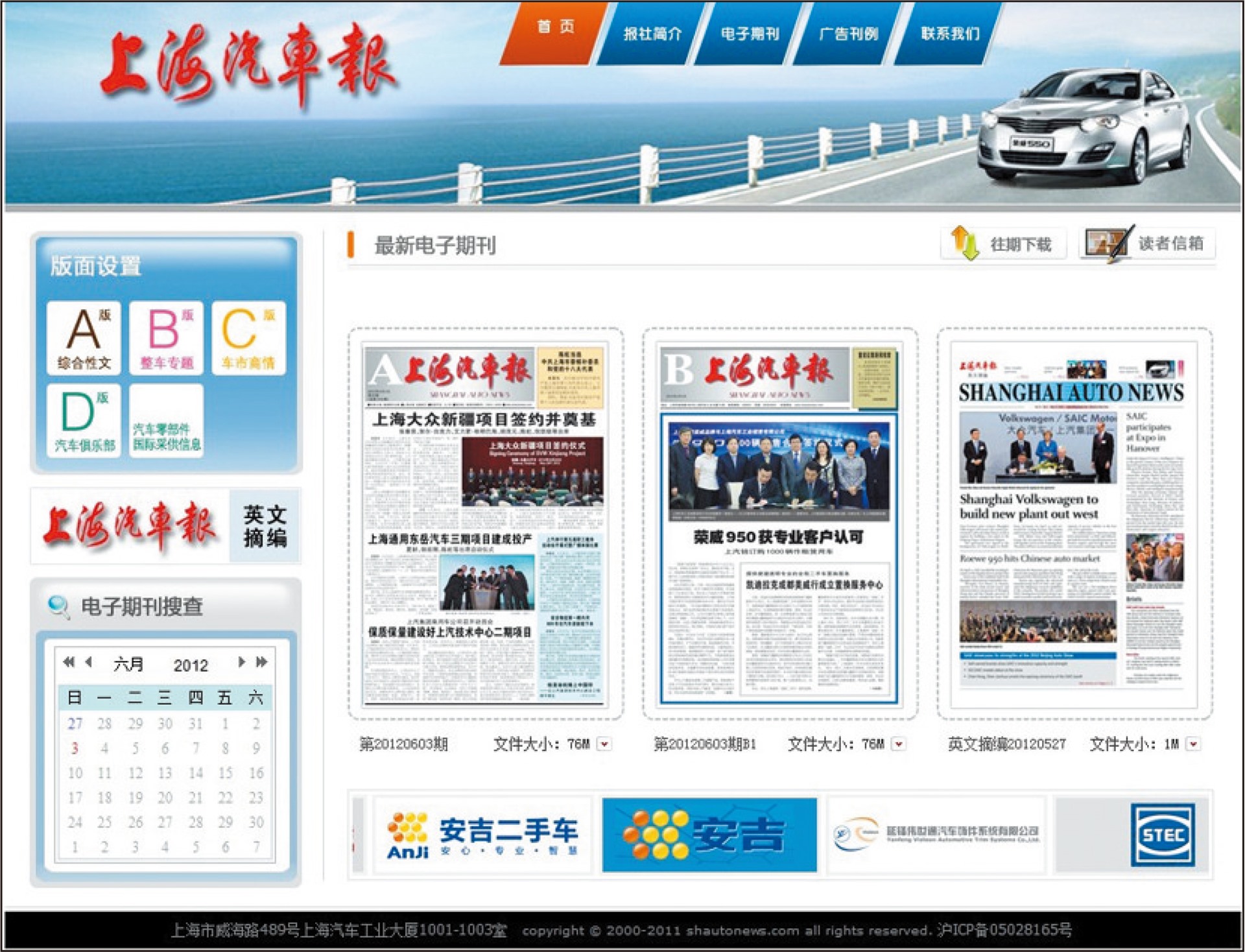Switch to the 电子期刊 navigation tab

pos(750,34)
